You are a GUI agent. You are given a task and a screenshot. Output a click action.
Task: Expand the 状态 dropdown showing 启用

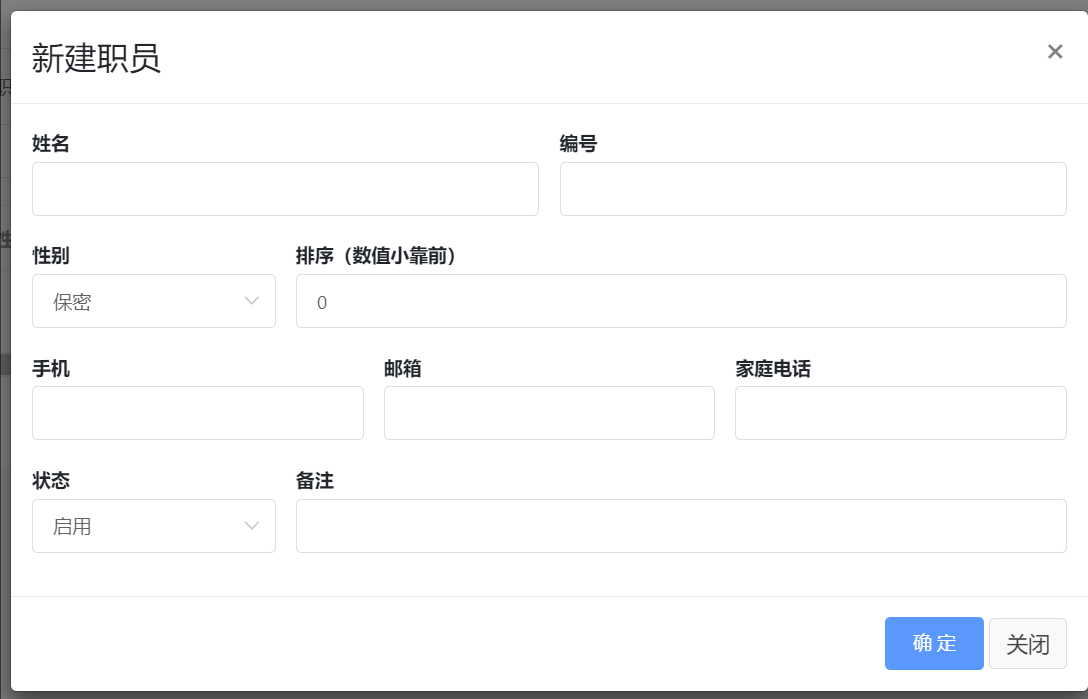(x=154, y=526)
